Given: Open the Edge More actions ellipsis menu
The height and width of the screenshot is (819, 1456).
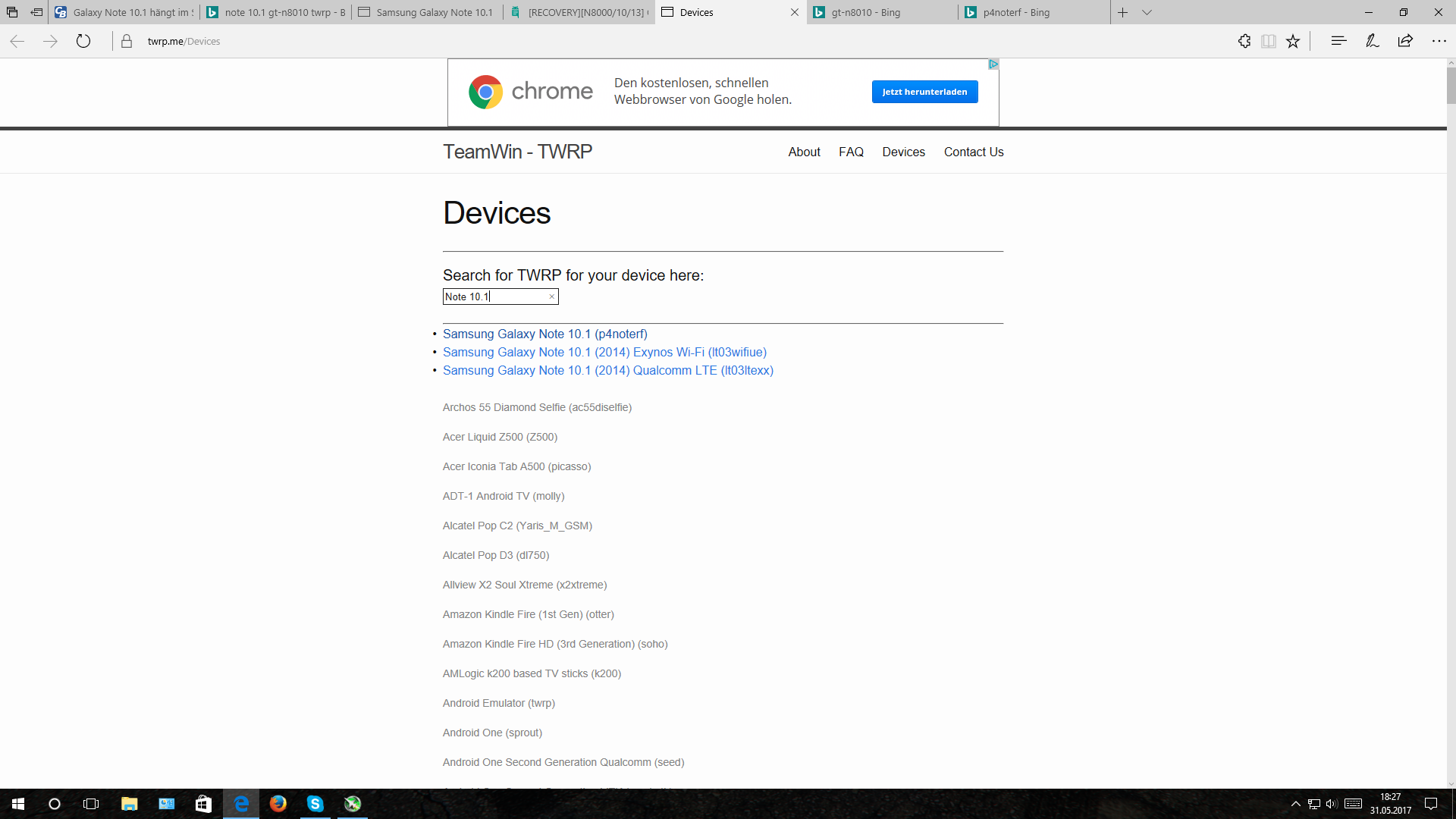Looking at the screenshot, I should pyautogui.click(x=1439, y=41).
